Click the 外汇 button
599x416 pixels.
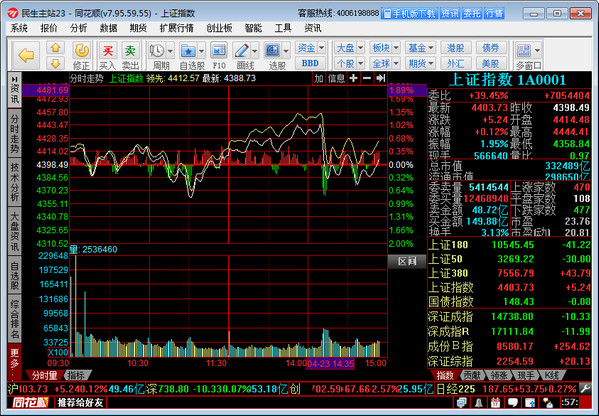[455, 63]
